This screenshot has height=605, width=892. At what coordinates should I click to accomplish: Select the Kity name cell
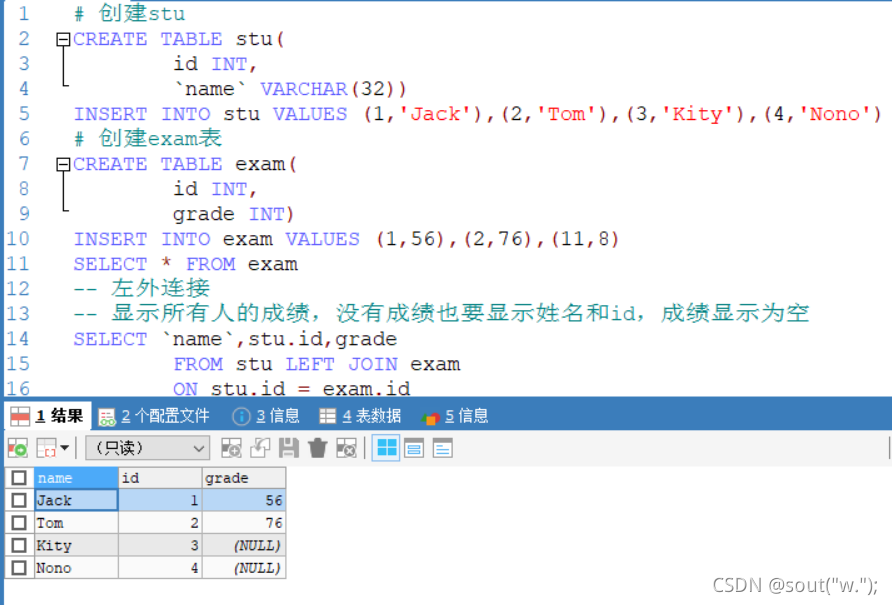pyautogui.click(x=76, y=545)
